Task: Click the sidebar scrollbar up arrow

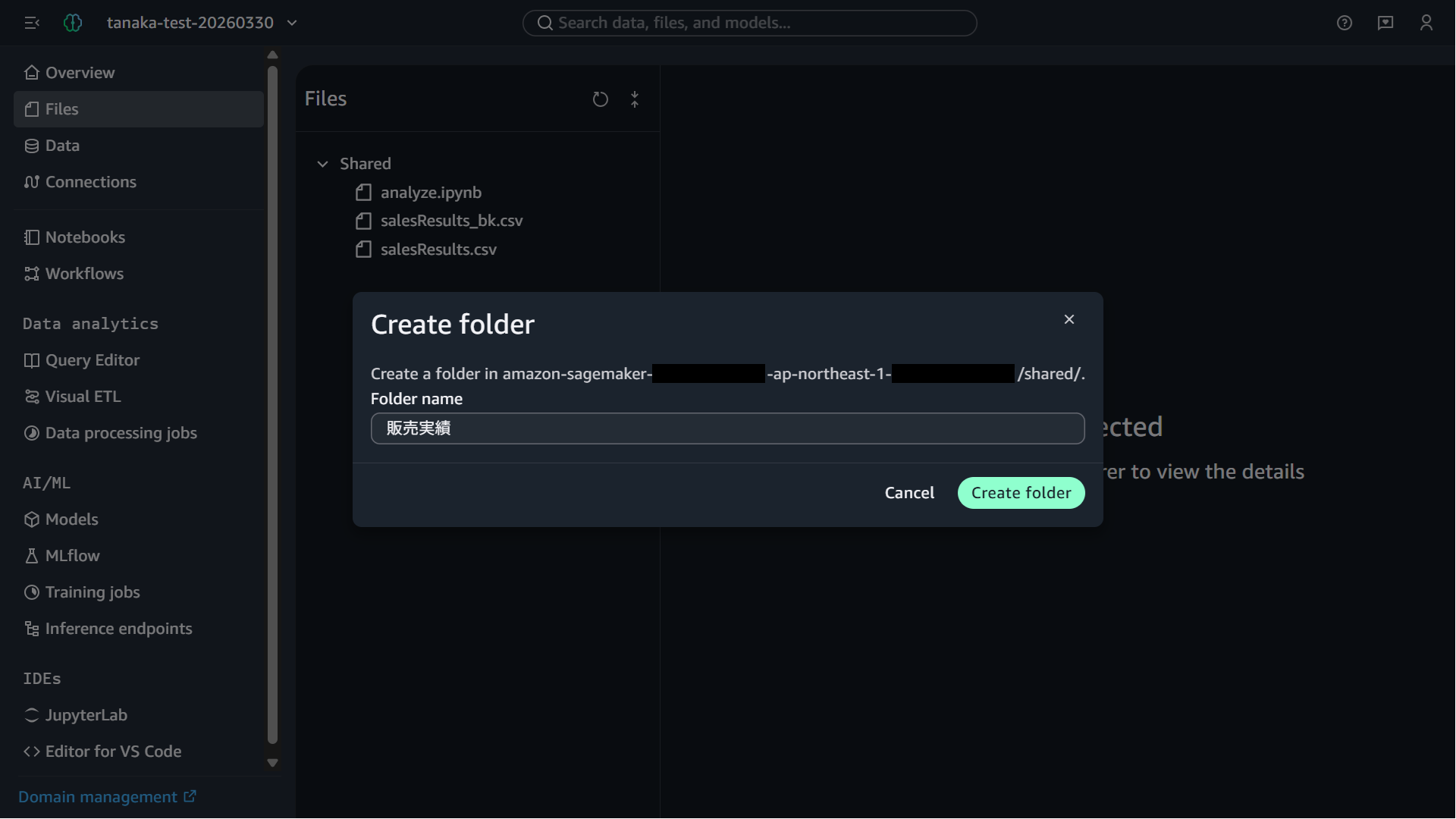Action: click(272, 55)
